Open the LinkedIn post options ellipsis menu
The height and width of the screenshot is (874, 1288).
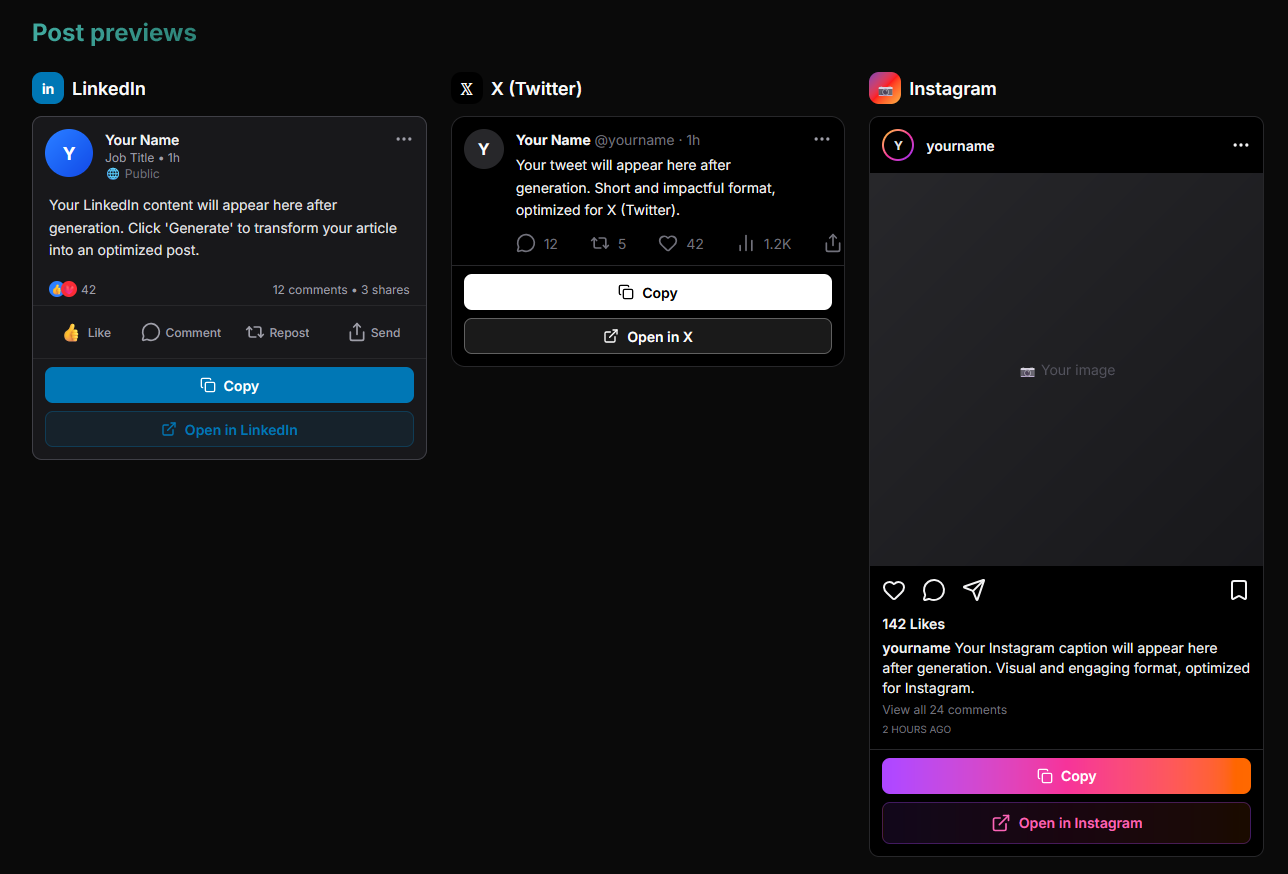(404, 139)
